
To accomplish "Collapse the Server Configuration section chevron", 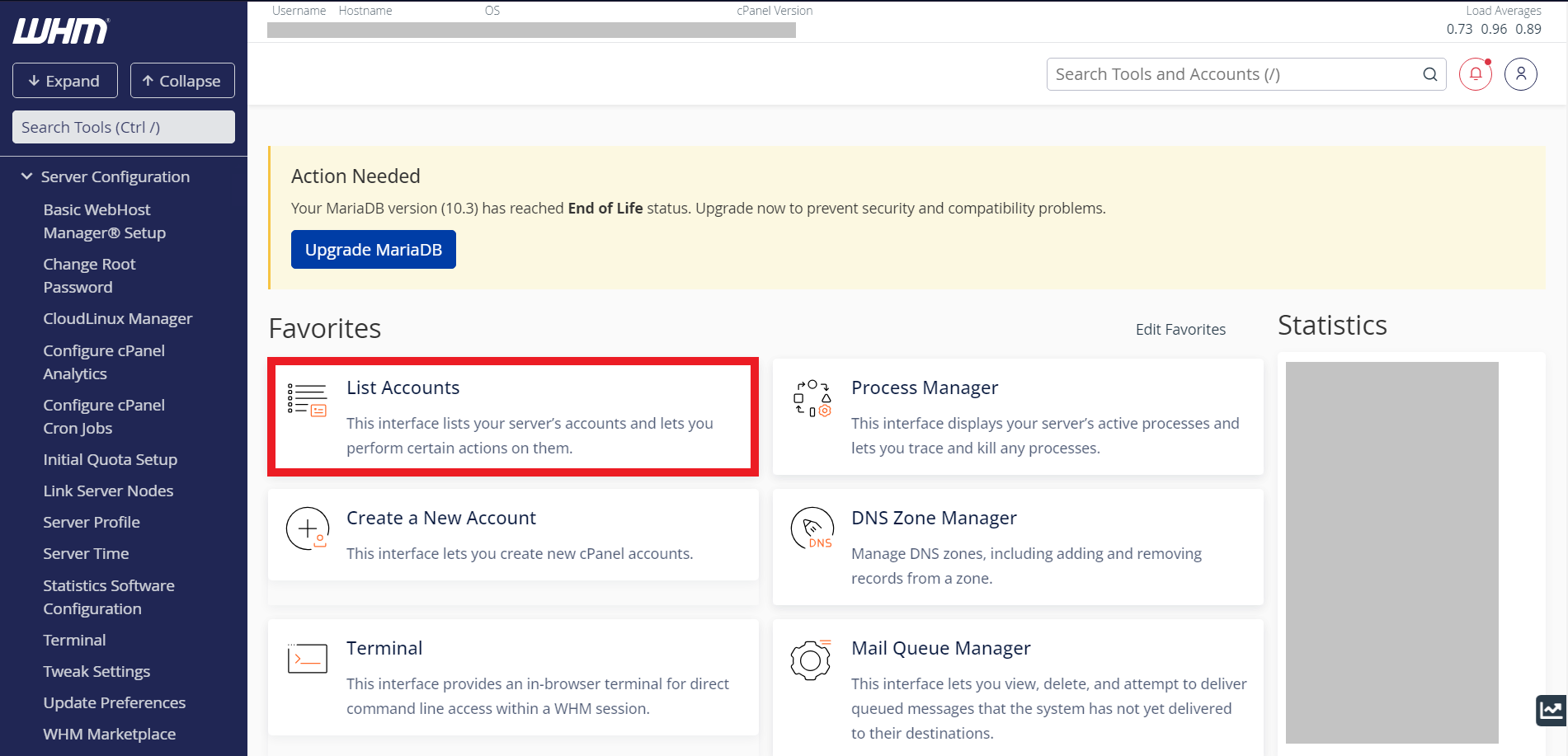I will pos(26,176).
